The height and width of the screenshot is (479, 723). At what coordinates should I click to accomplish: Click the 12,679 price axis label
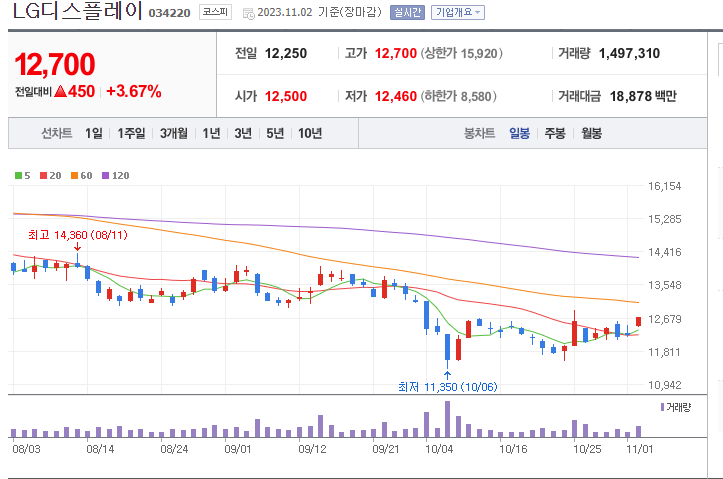pyautogui.click(x=664, y=319)
